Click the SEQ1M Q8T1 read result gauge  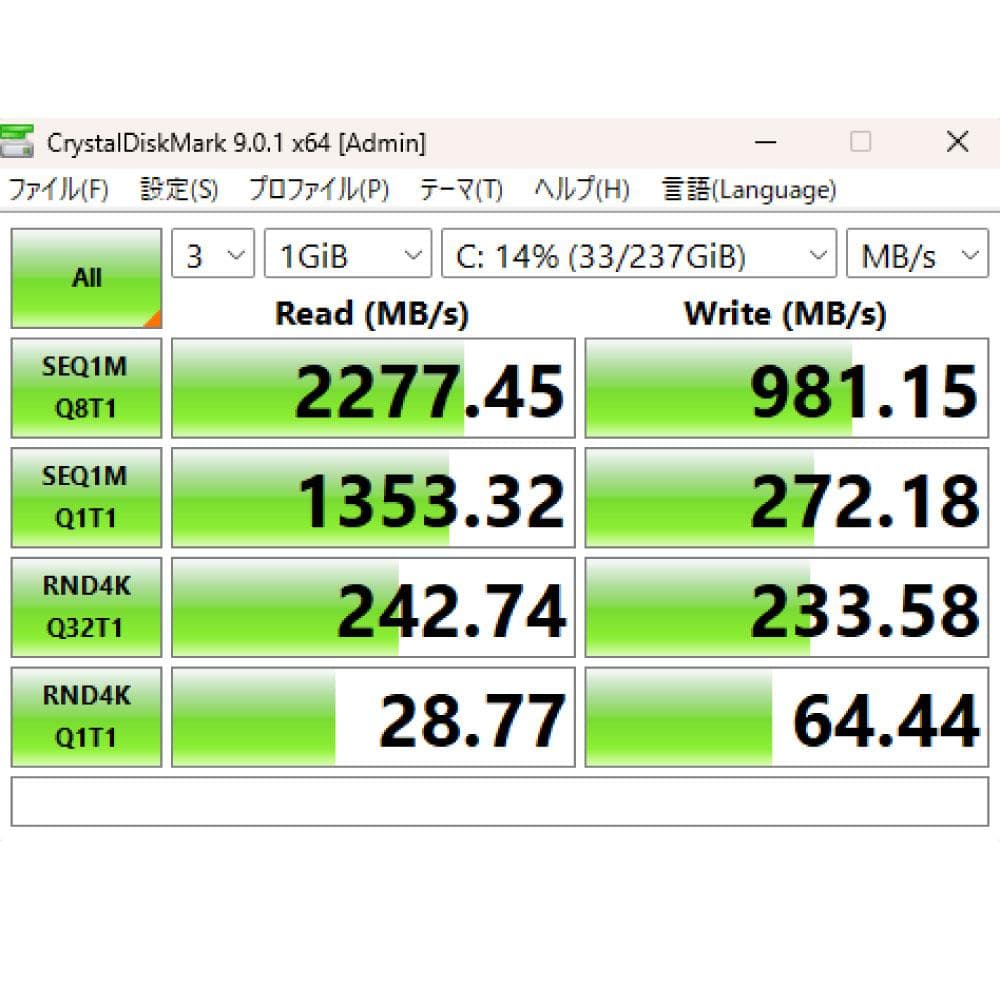tap(374, 387)
